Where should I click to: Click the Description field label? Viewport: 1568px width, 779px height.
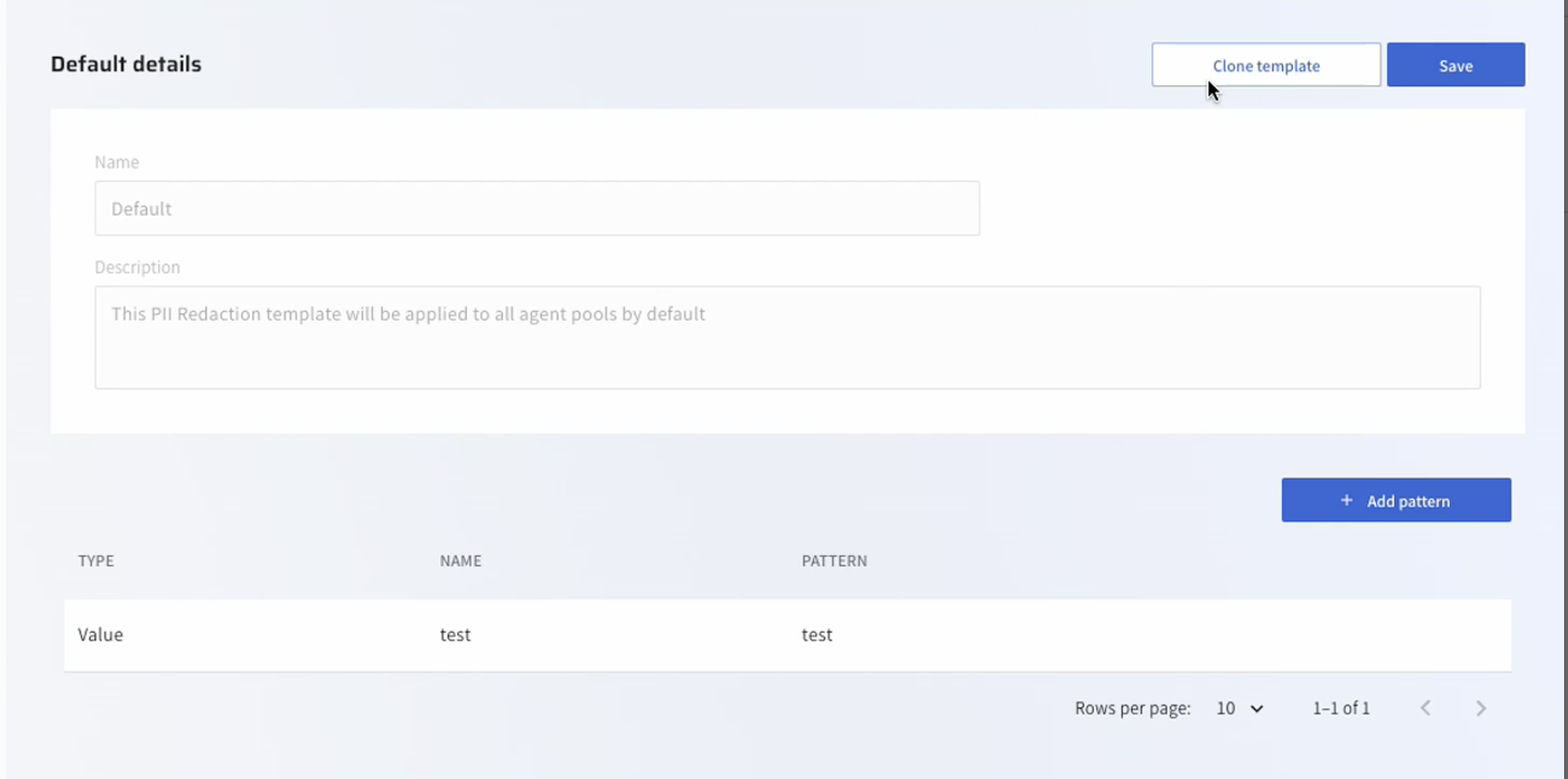pos(138,267)
